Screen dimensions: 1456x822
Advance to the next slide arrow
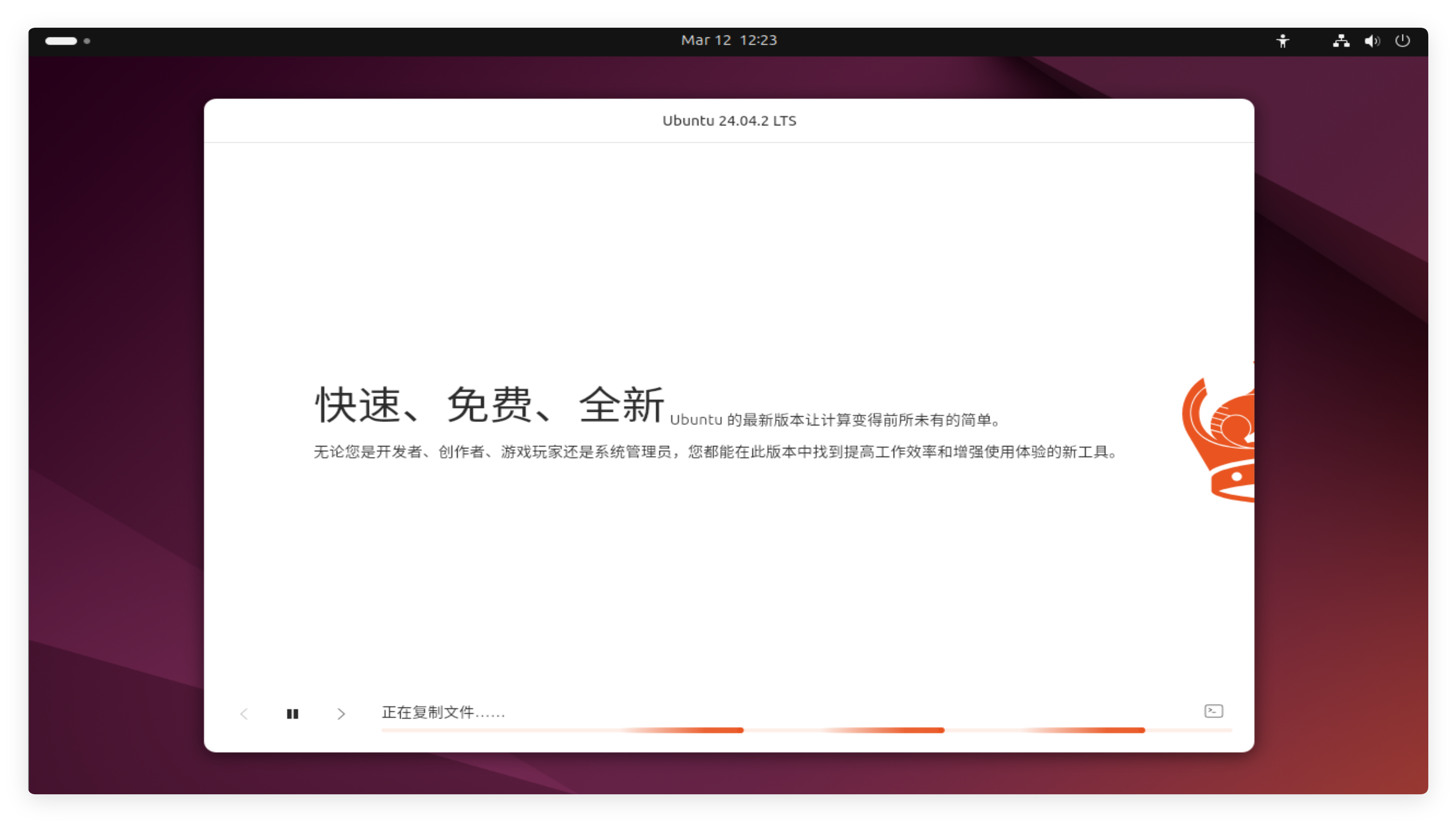point(341,714)
